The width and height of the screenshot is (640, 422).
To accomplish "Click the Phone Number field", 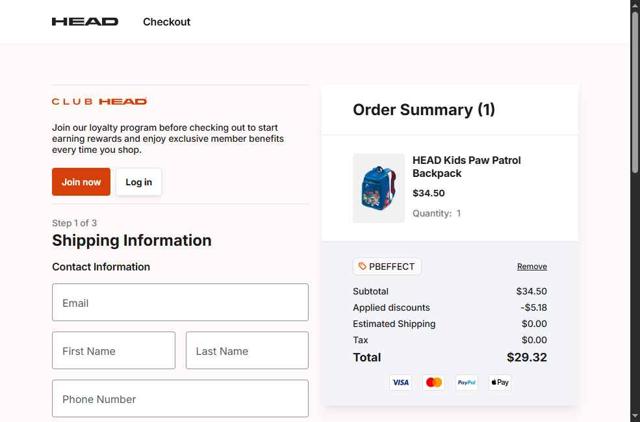I will click(x=180, y=399).
